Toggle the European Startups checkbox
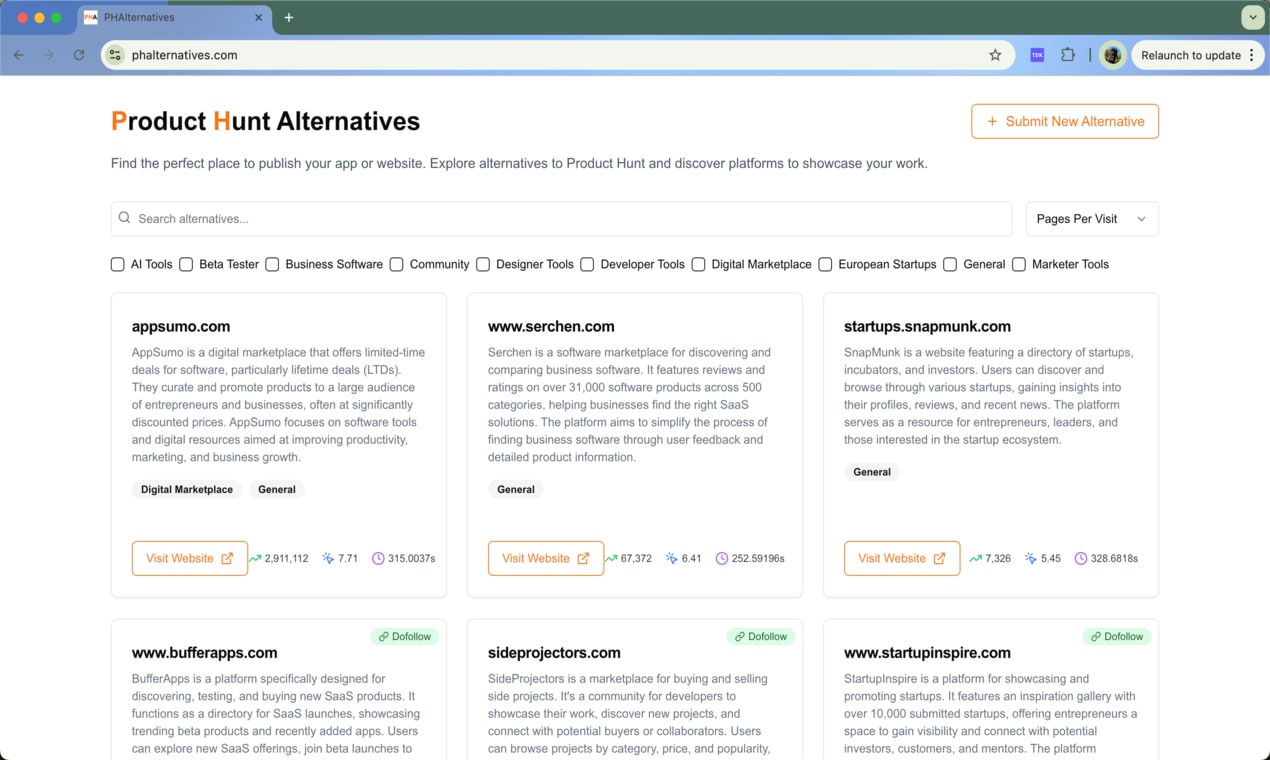Image resolution: width=1270 pixels, height=760 pixels. 825,264
